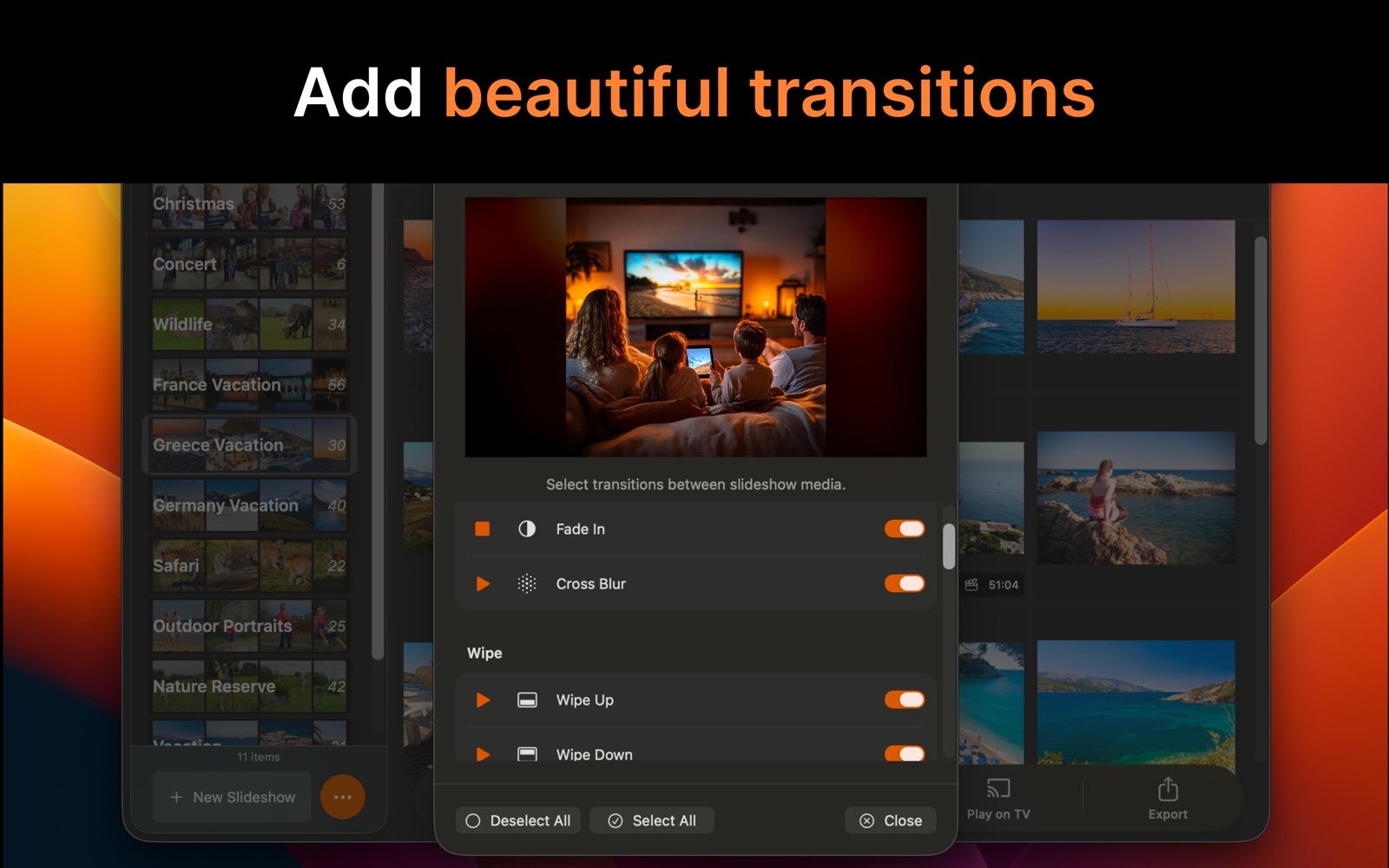Open the Germany Vacation slideshow
This screenshot has height=868, width=1389.
pos(249,505)
